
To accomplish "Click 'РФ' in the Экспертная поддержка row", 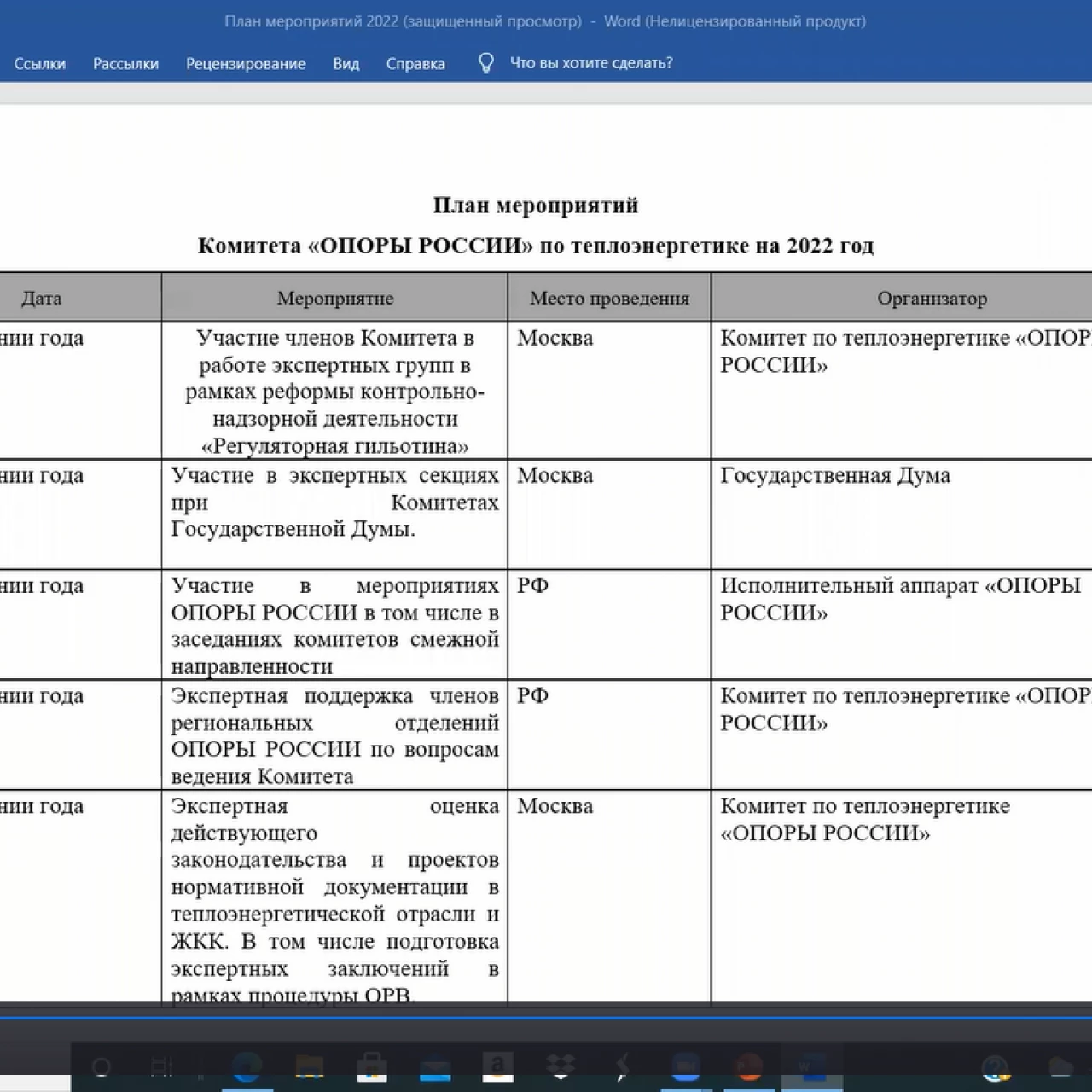I will (532, 695).
